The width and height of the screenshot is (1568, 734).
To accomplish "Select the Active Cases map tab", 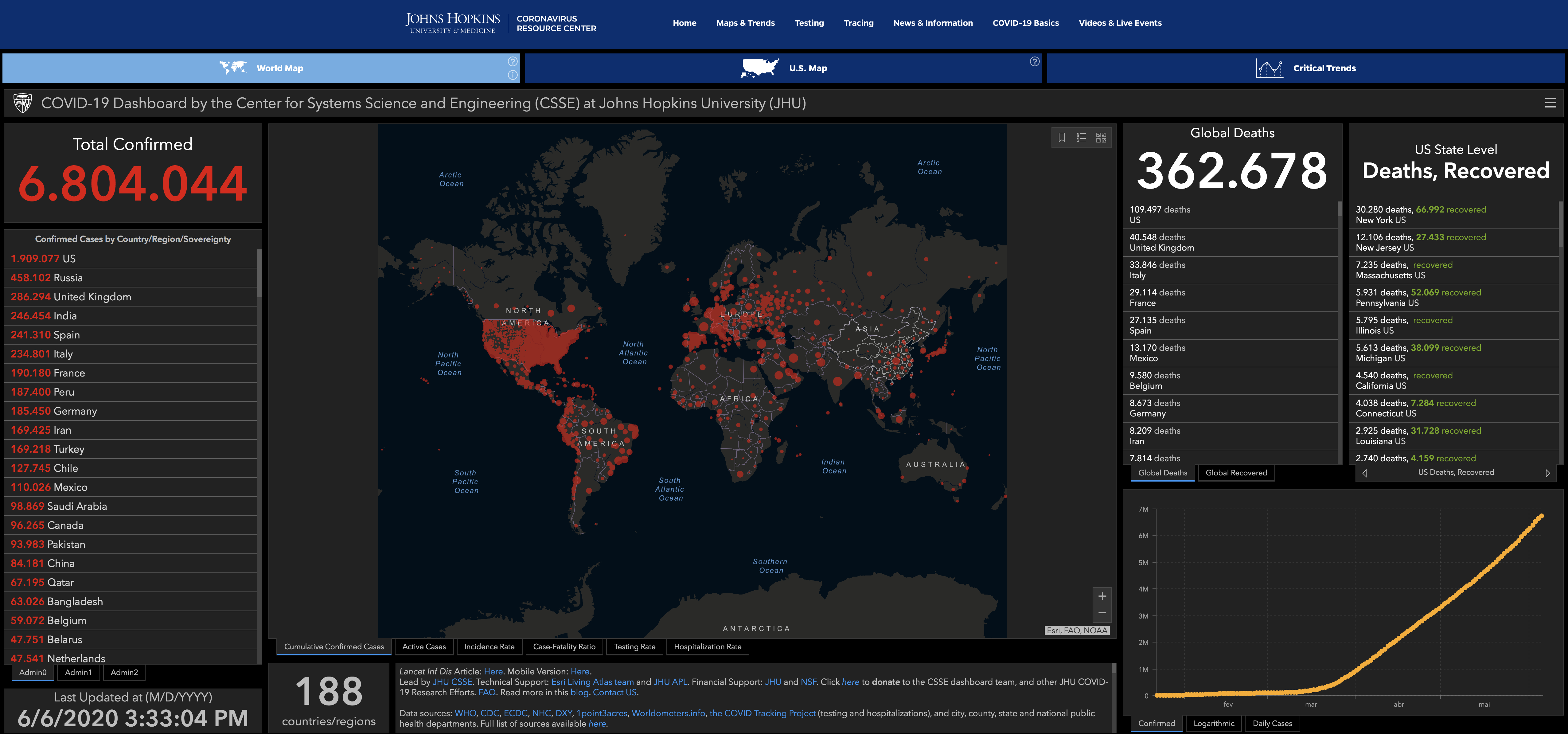I will pyautogui.click(x=424, y=646).
